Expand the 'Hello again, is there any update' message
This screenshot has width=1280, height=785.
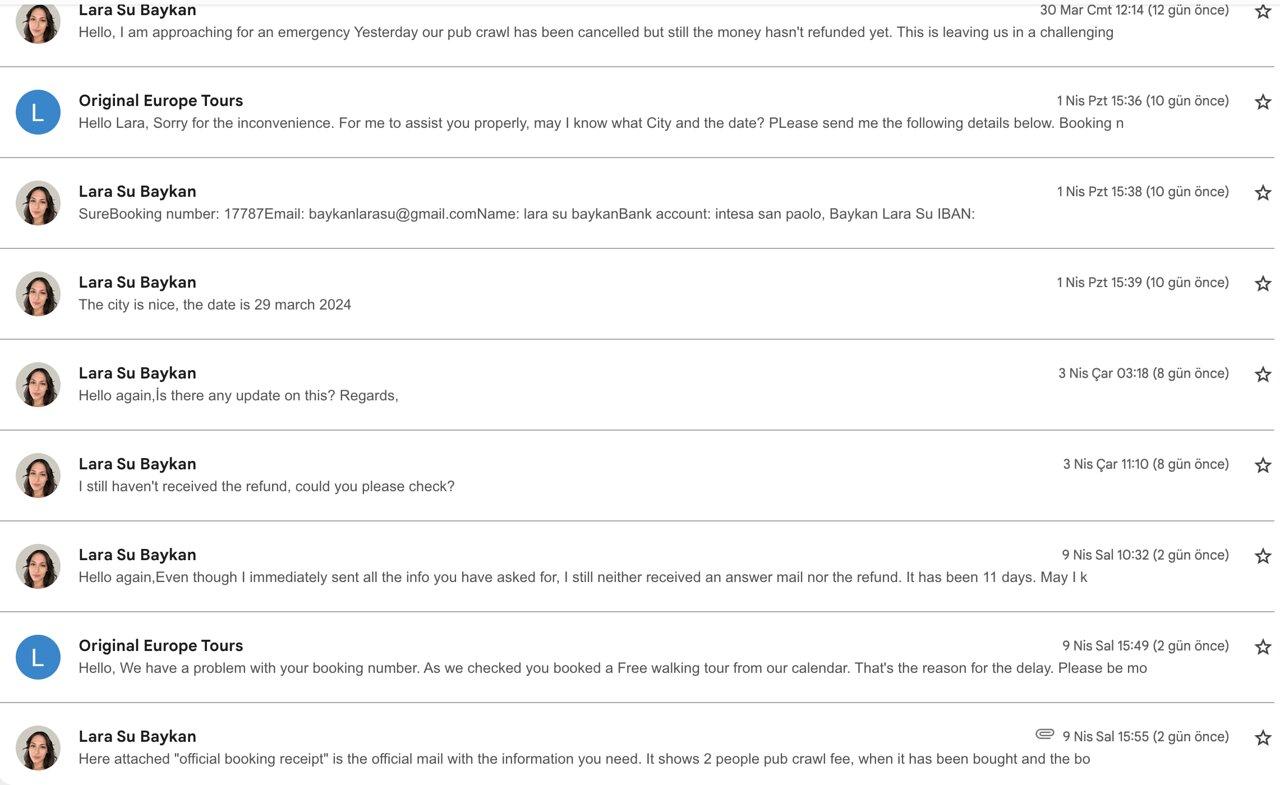click(640, 385)
